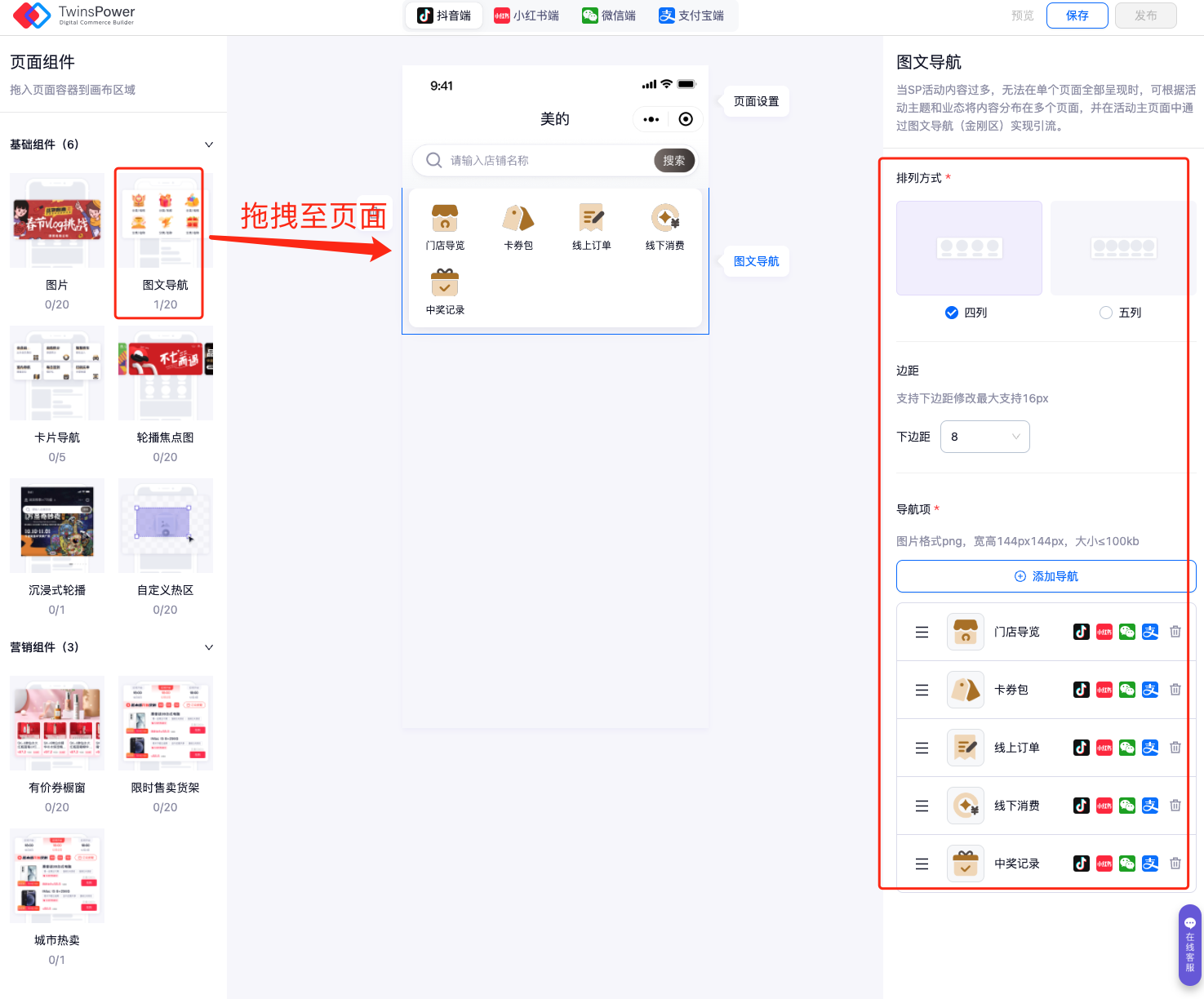1204x999 pixels.
Task: Click the drag handle for 卡券包 row
Action: pos(922,690)
